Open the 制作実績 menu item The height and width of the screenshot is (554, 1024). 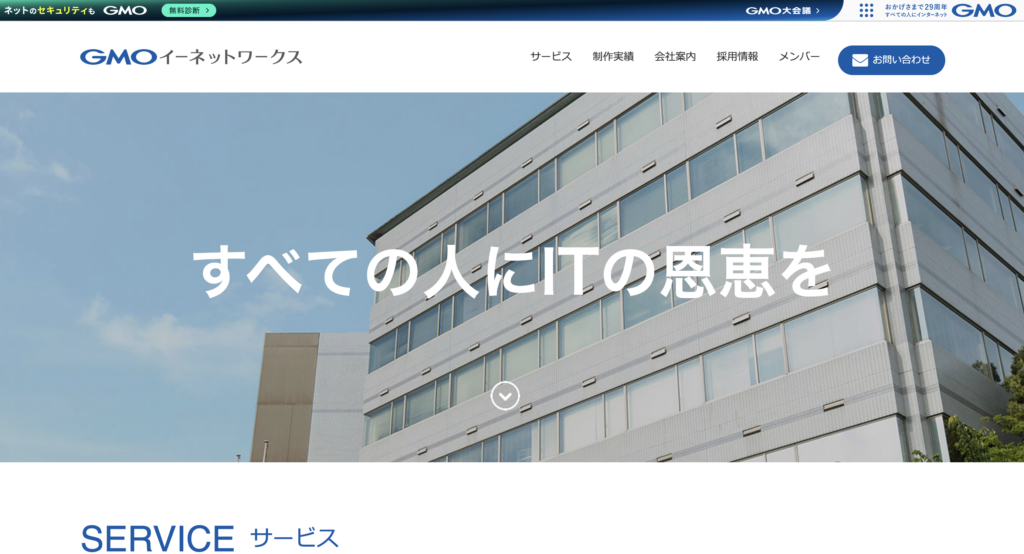tap(613, 57)
